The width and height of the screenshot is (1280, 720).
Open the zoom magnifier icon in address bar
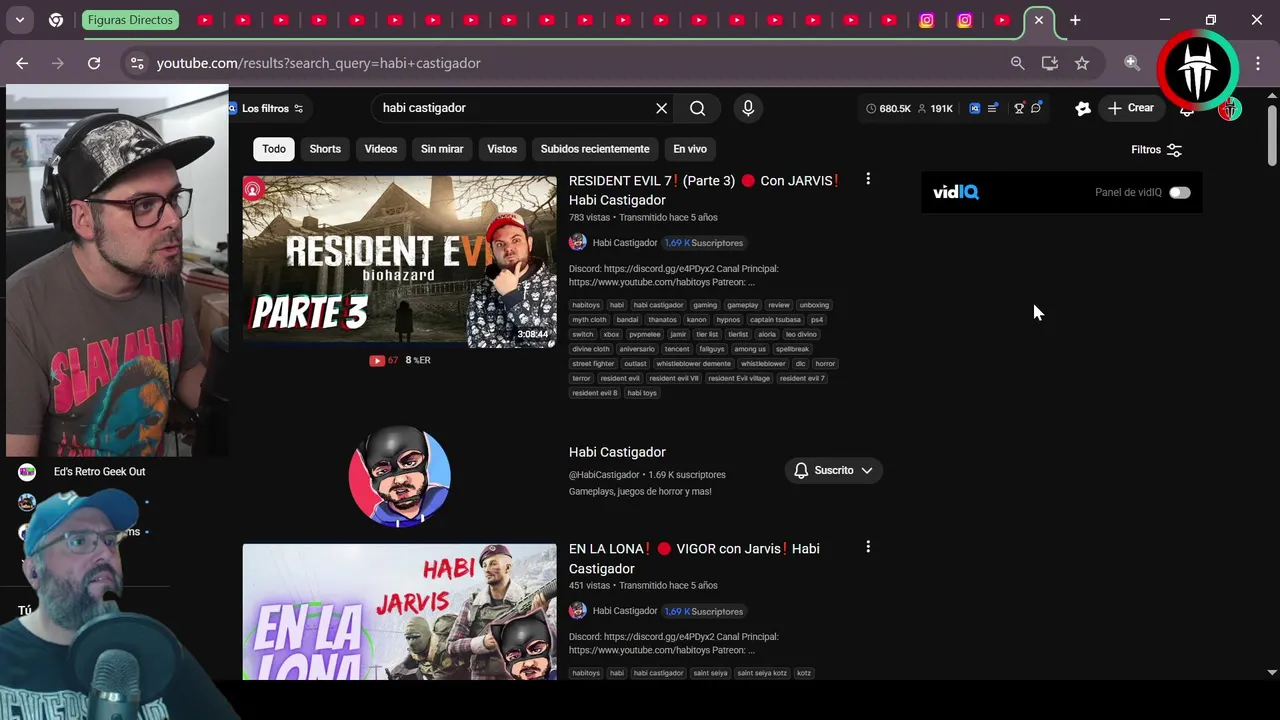[1017, 63]
